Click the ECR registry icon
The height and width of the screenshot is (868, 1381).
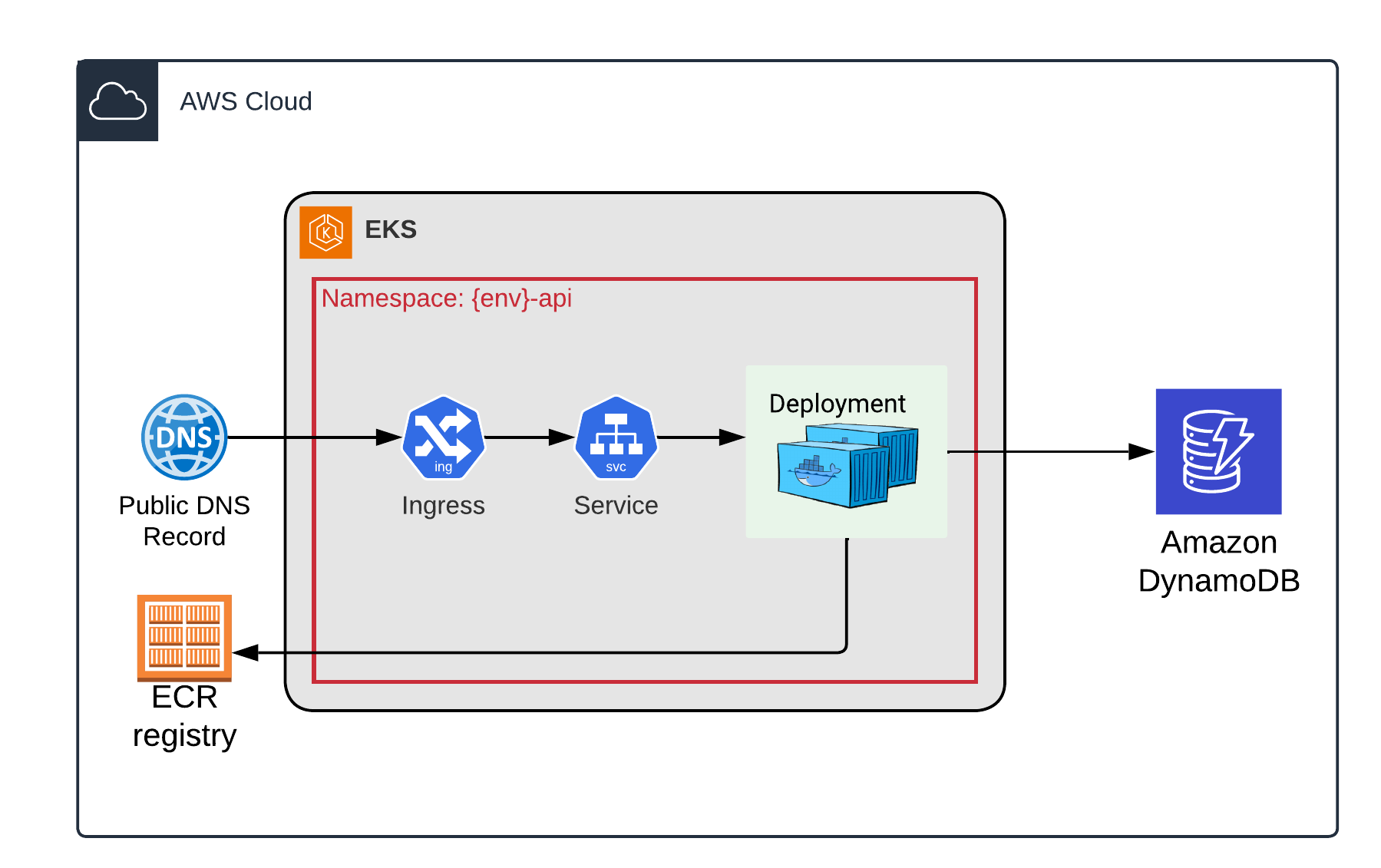184,638
